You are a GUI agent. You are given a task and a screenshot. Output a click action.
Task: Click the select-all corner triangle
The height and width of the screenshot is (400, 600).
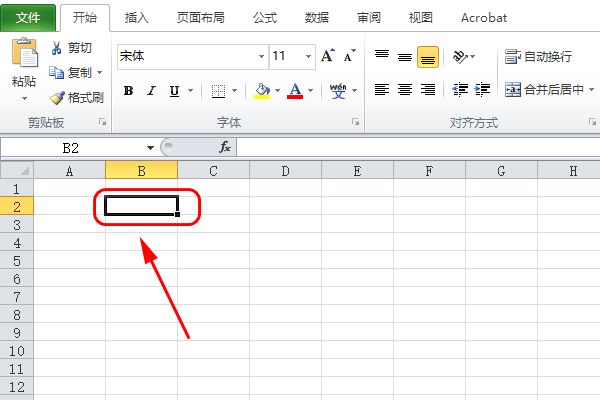click(x=17, y=170)
